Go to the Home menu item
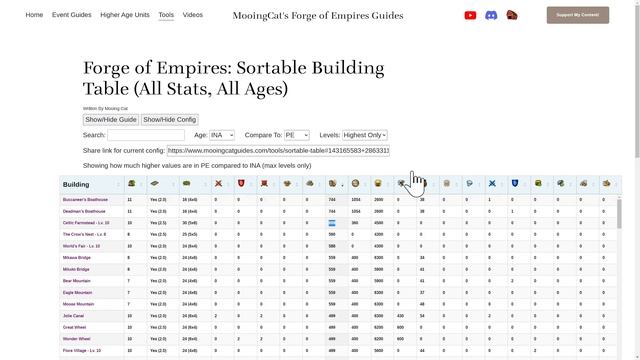 (x=34, y=15)
